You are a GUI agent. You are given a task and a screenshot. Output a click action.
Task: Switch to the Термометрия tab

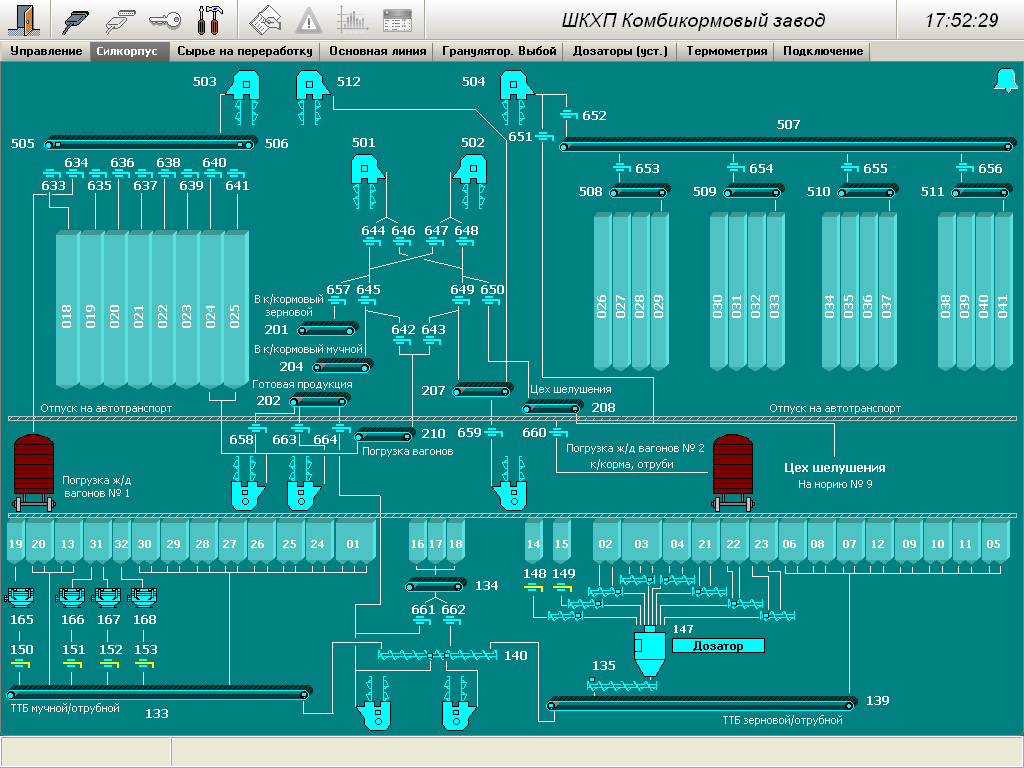point(727,51)
